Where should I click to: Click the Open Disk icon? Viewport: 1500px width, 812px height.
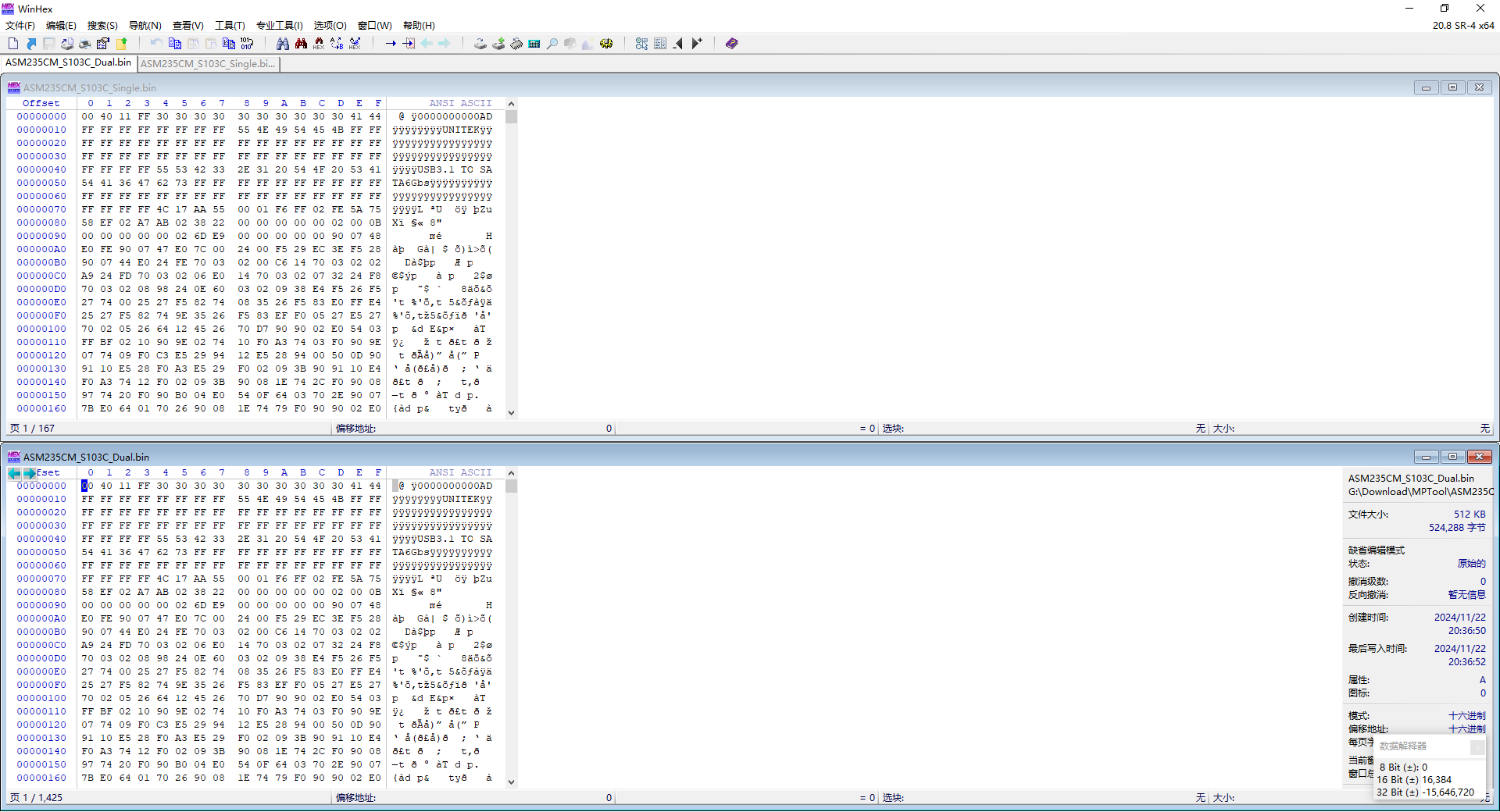coord(480,44)
